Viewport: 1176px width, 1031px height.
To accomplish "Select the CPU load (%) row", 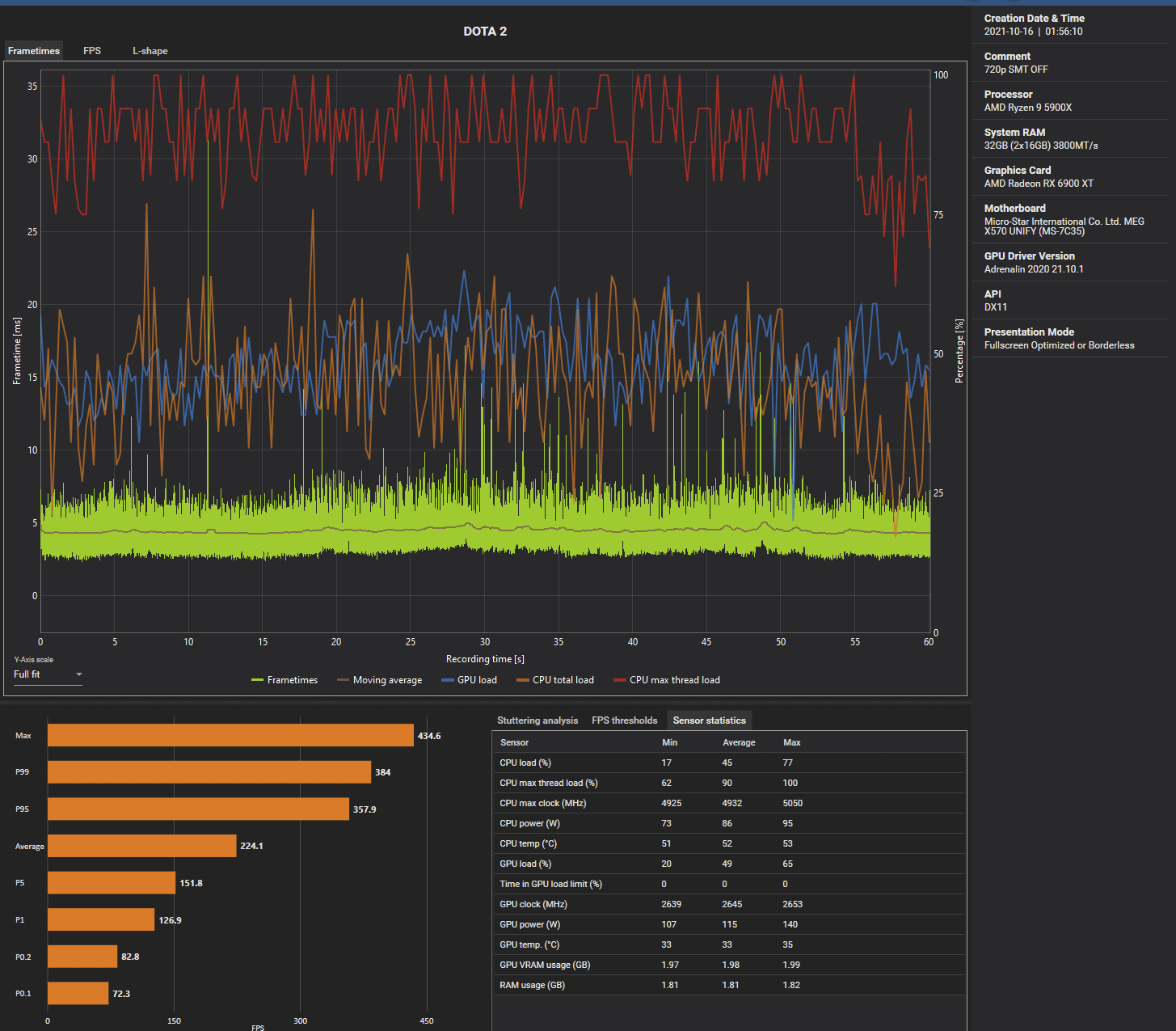I will coord(730,763).
